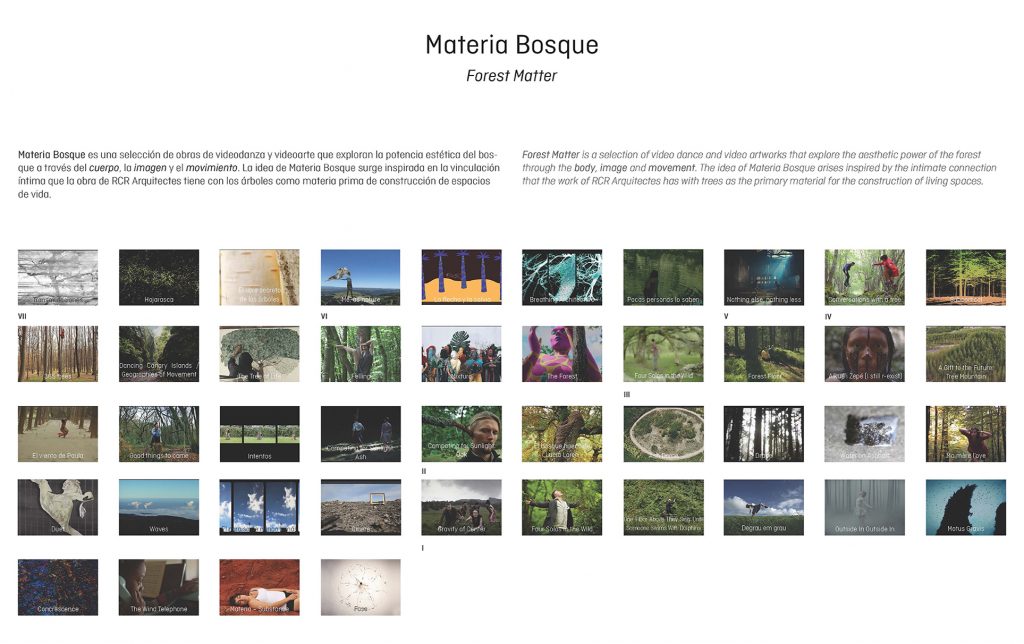Open the 'Waves' thumbnail
Screen dimensions: 1024x644
click(x=159, y=507)
